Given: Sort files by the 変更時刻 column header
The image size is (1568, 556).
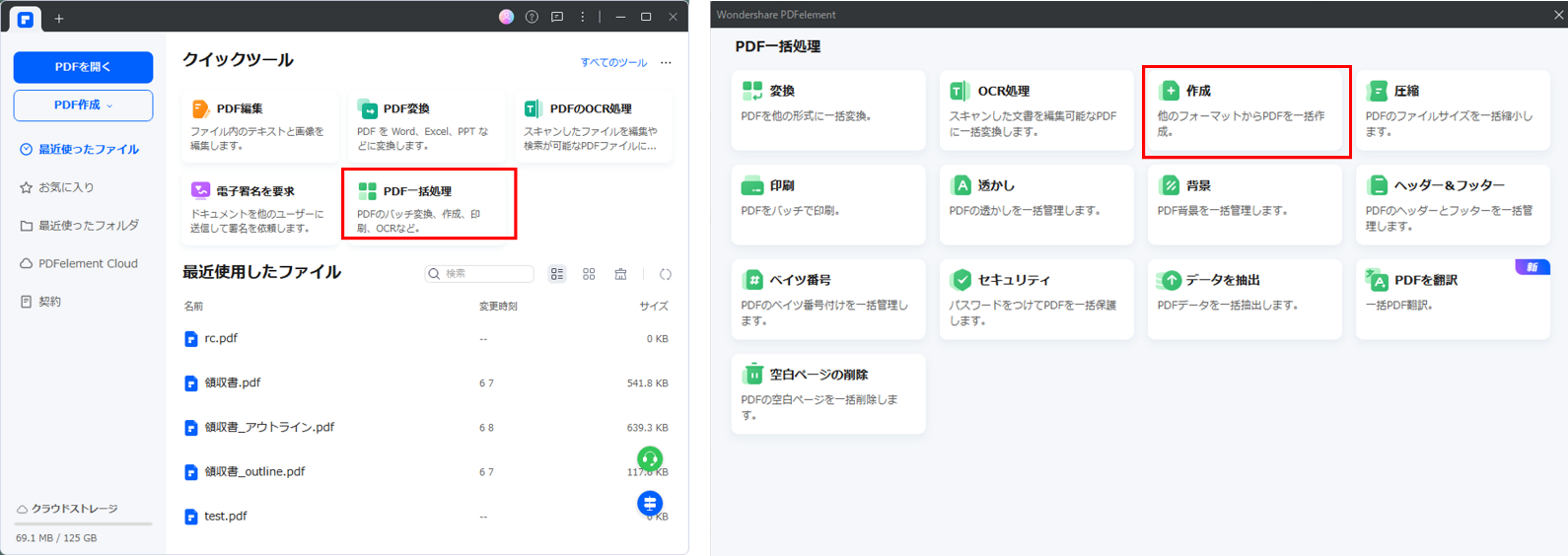Looking at the screenshot, I should click(x=498, y=307).
